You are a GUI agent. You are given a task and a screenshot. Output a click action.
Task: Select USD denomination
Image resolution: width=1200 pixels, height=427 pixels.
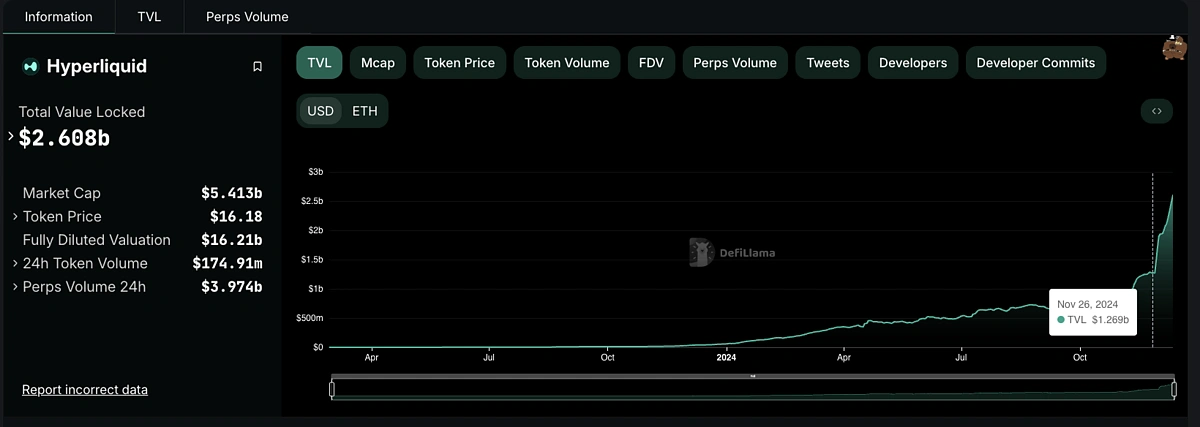point(320,111)
